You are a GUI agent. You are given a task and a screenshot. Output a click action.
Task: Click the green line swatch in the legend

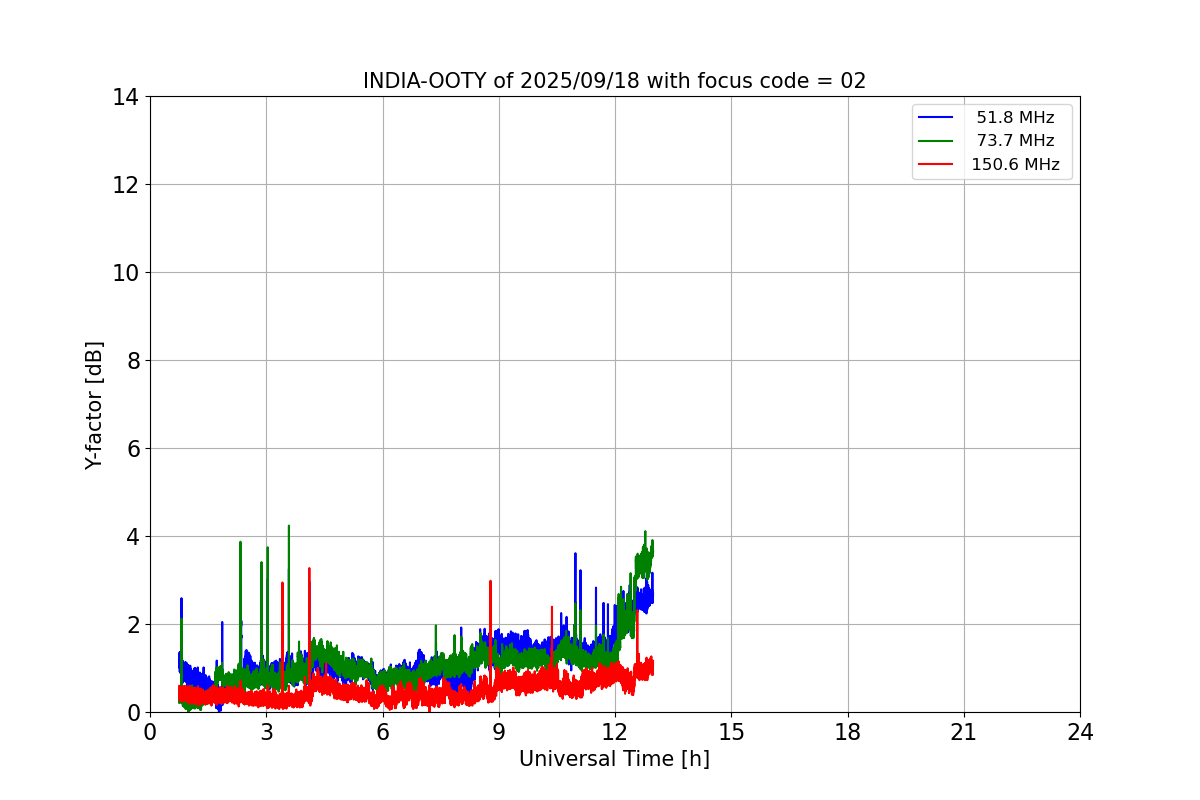(936, 141)
